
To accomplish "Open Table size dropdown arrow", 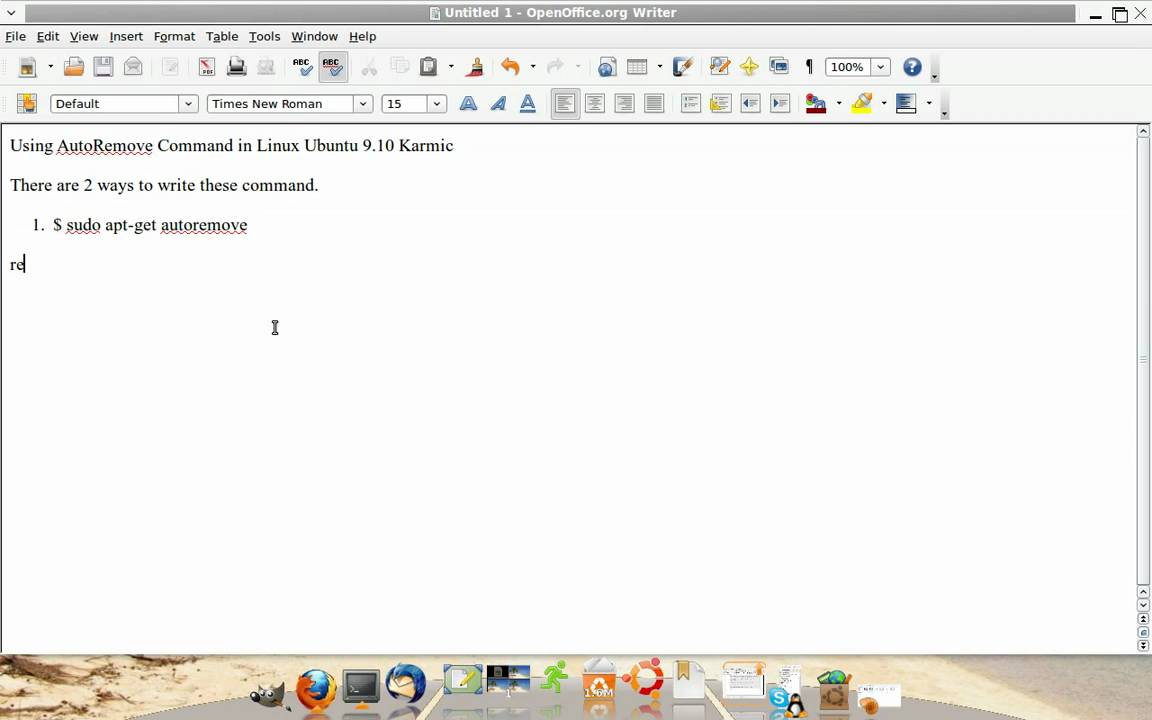I will [659, 67].
